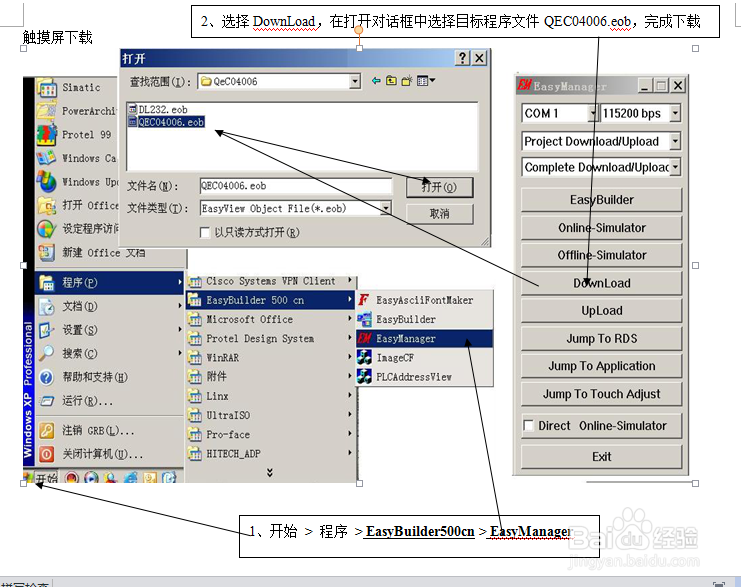Click the Online-Simulator button
The image size is (741, 587).
pyautogui.click(x=602, y=228)
